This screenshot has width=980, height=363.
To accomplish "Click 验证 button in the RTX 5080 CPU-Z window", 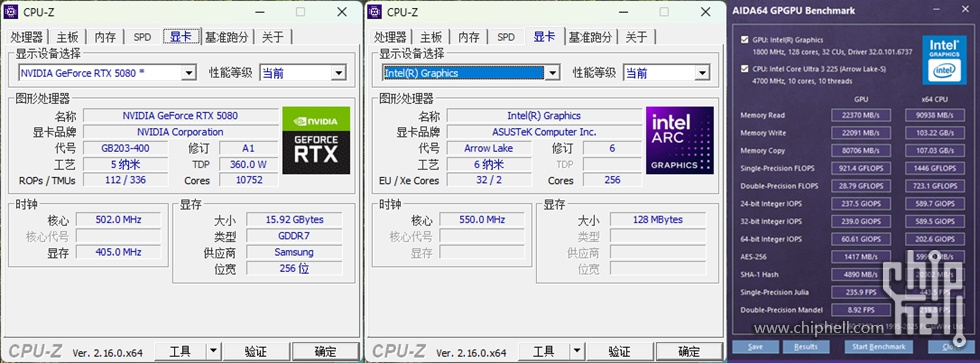I will point(255,352).
